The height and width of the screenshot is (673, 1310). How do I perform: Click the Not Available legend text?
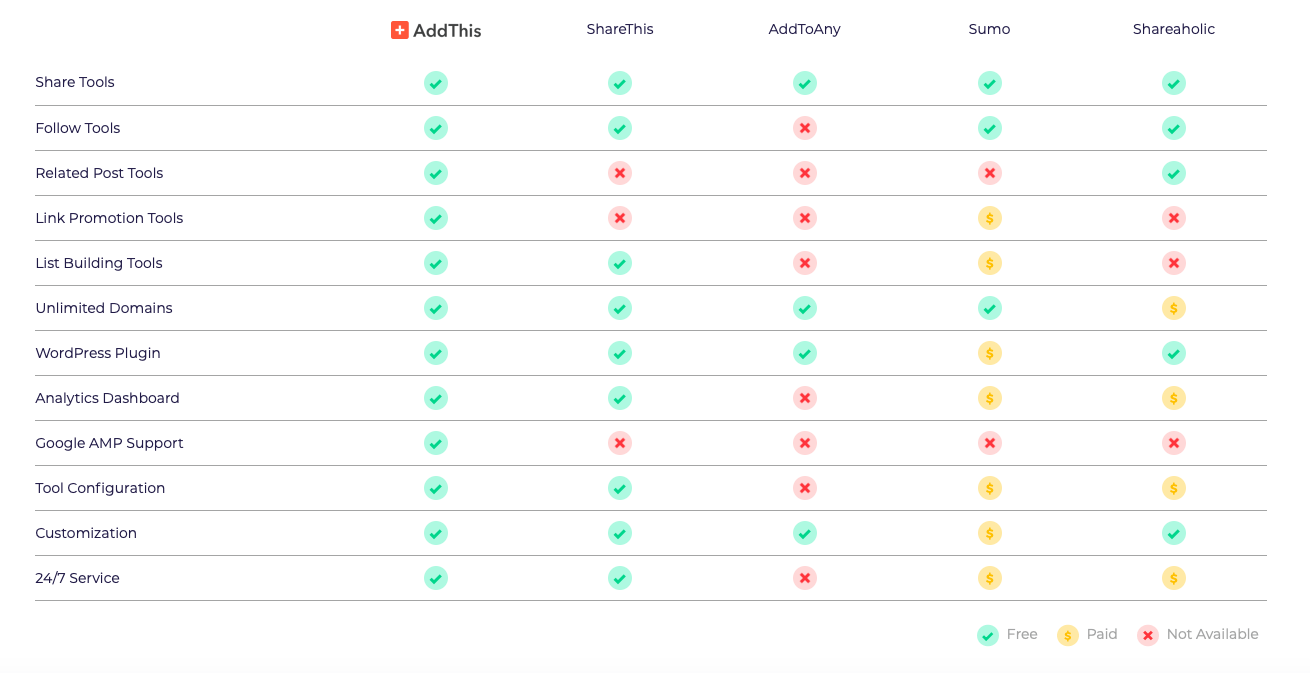pyautogui.click(x=1212, y=634)
